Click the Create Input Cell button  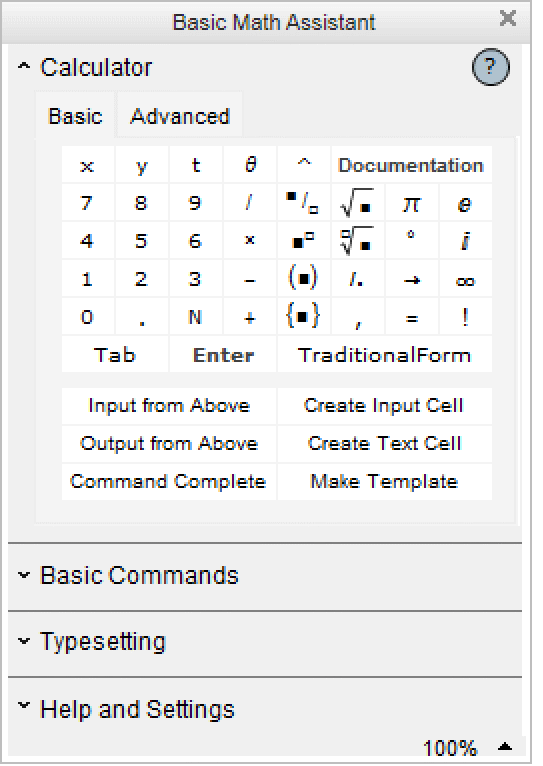tap(384, 405)
